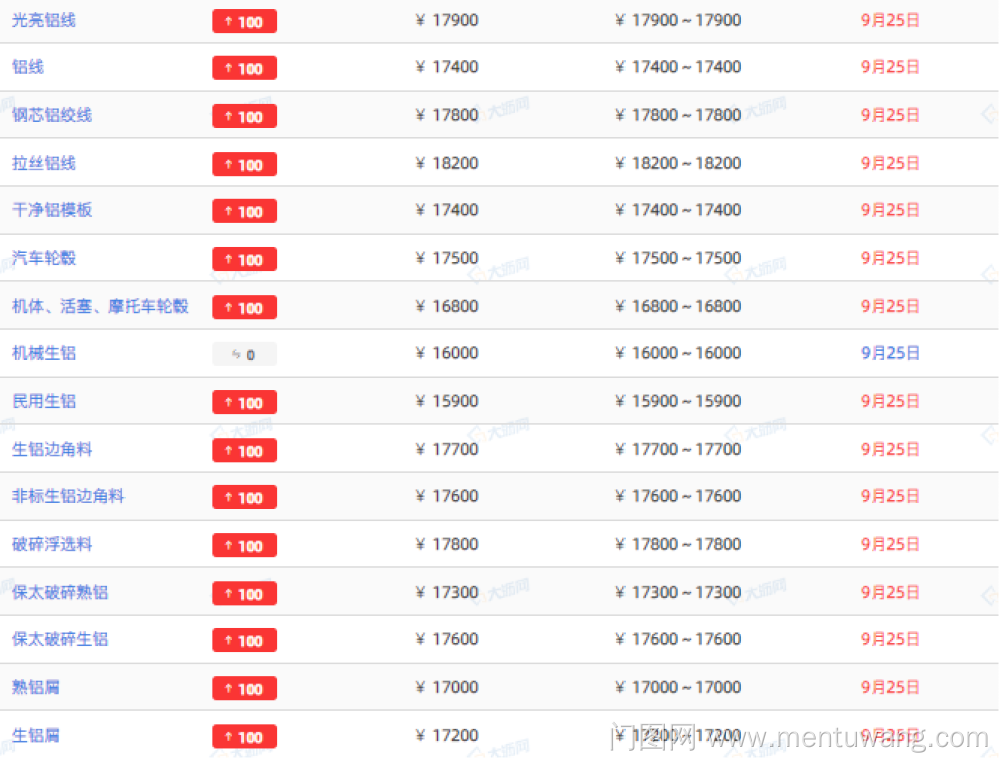Click the rise badge beside 保太破碎生铝

click(x=244, y=640)
